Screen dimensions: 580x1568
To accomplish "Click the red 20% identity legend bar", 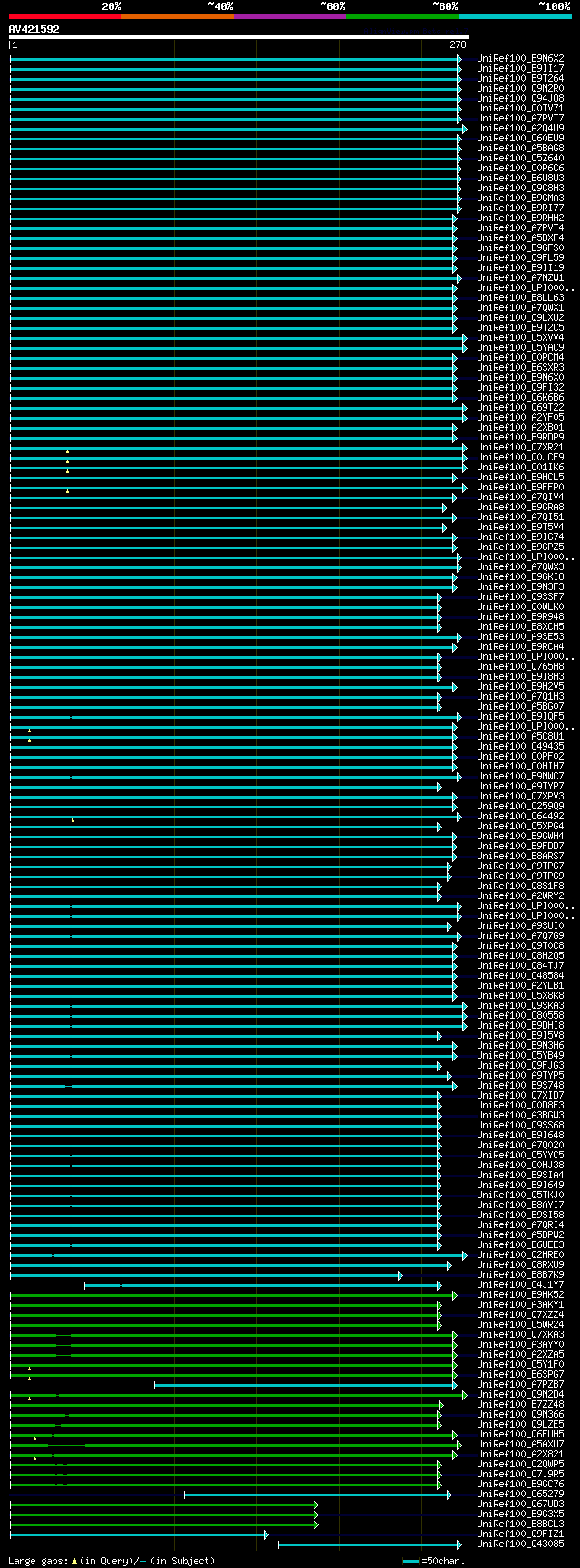I will 64,16.
